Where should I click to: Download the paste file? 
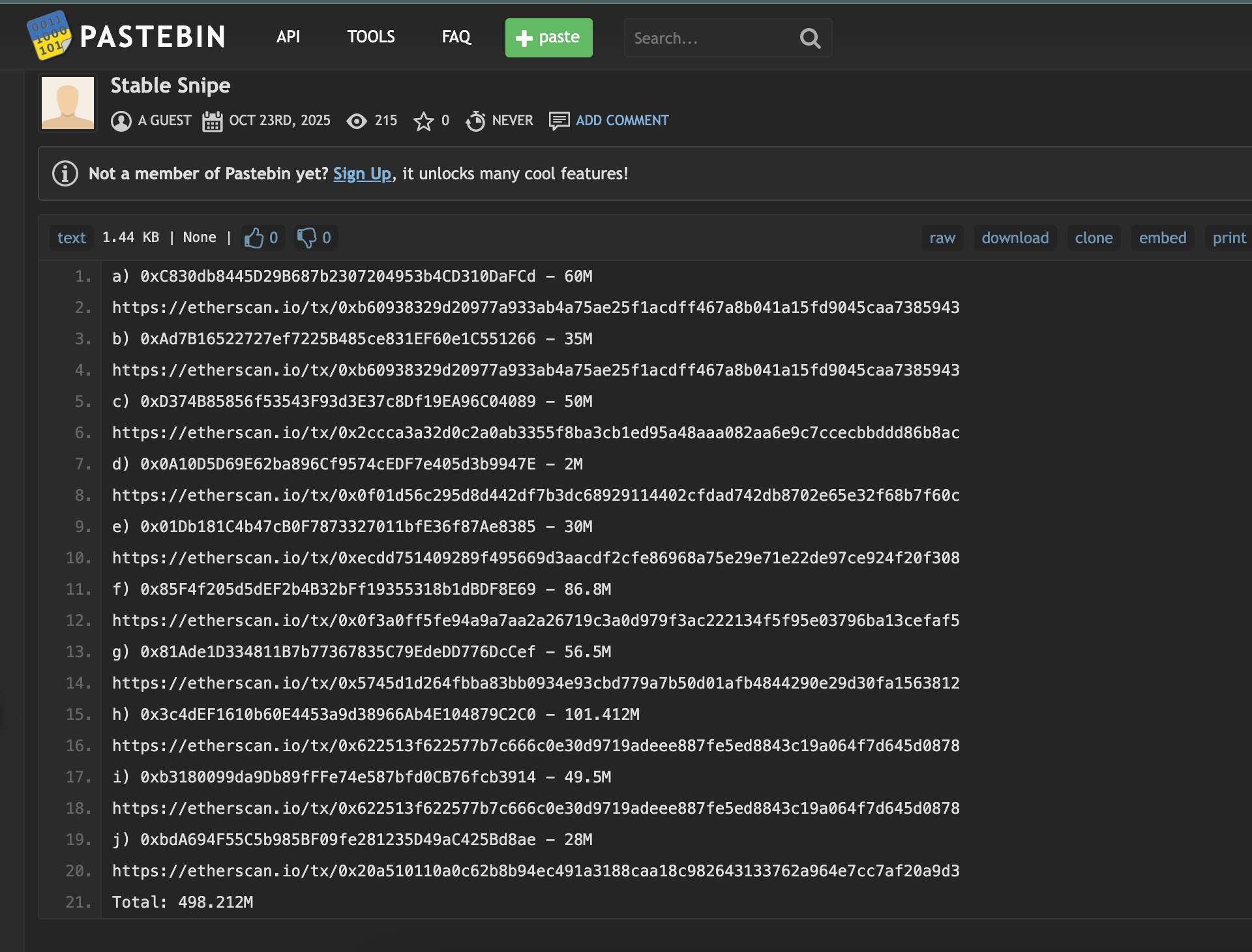[1015, 238]
